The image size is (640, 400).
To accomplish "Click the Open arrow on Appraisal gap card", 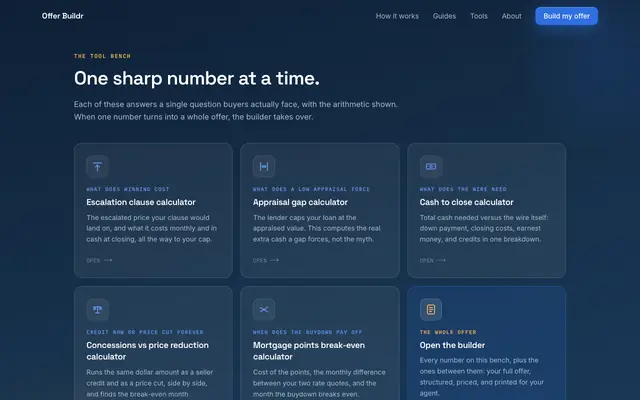I will click(x=275, y=260).
